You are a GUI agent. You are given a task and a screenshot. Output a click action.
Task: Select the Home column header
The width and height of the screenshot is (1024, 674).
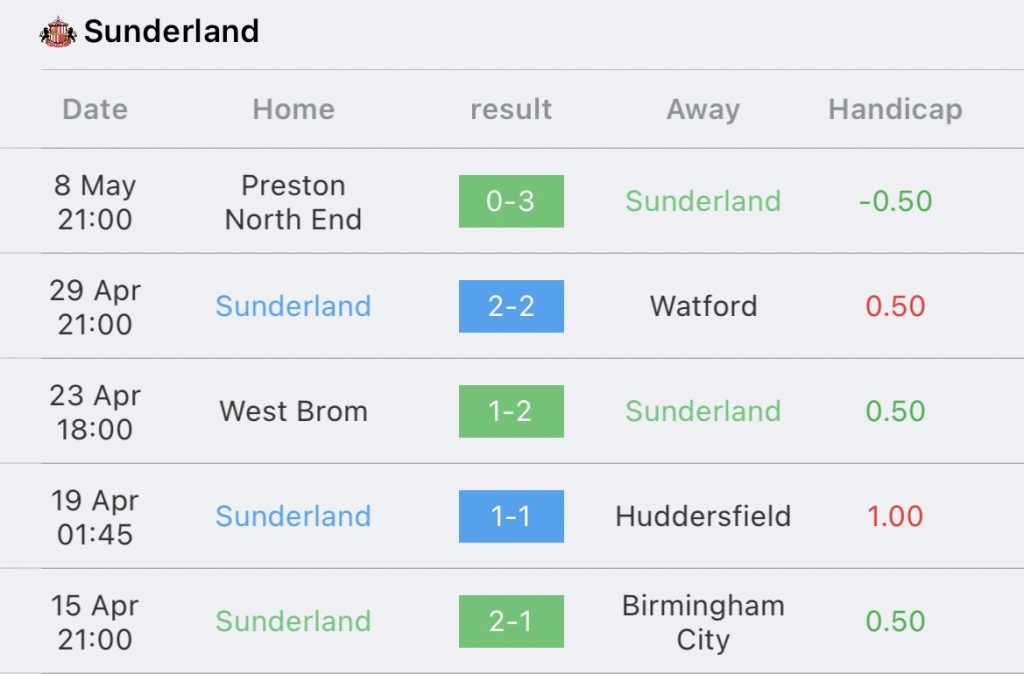[x=293, y=109]
